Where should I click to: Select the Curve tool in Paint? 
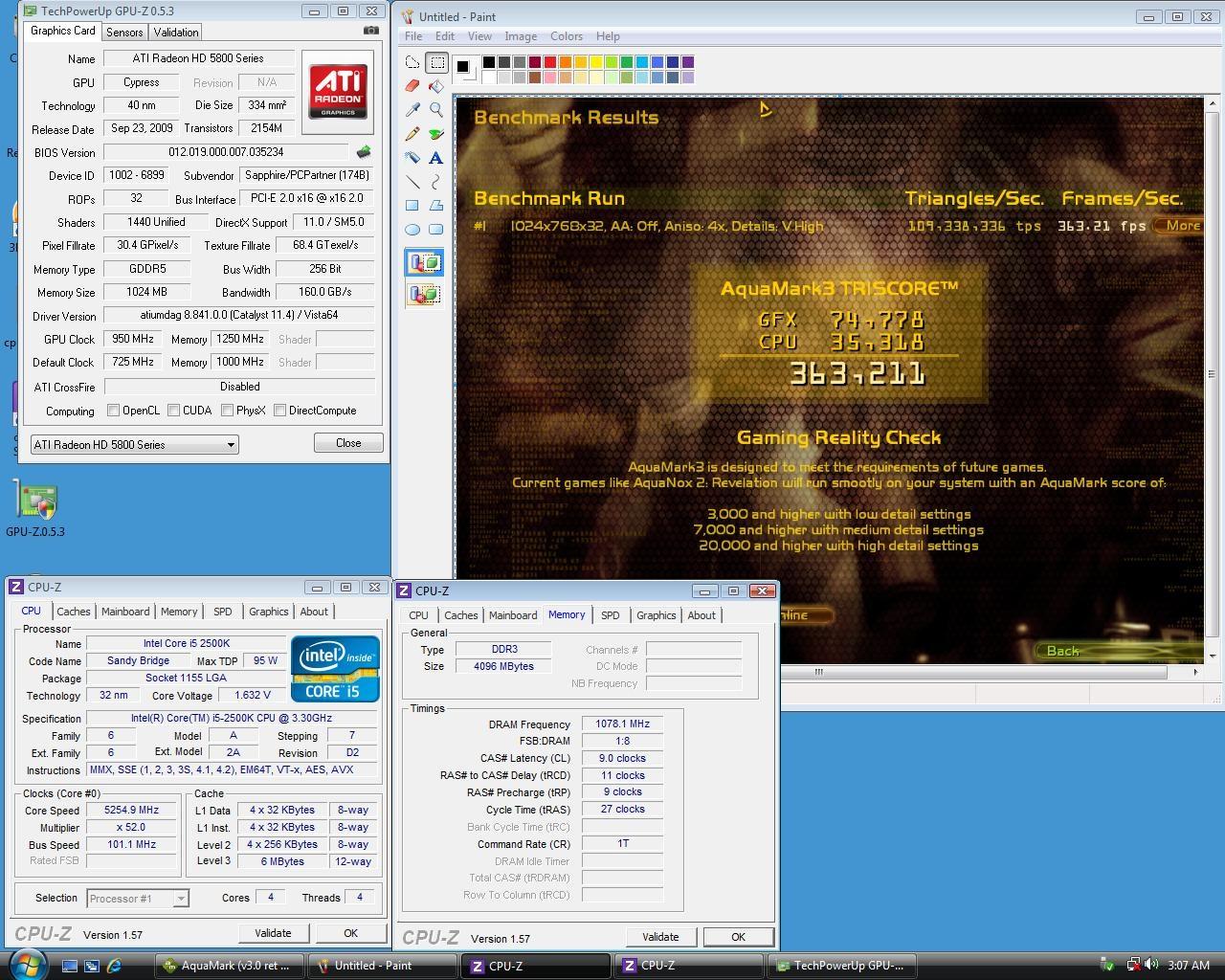point(436,182)
